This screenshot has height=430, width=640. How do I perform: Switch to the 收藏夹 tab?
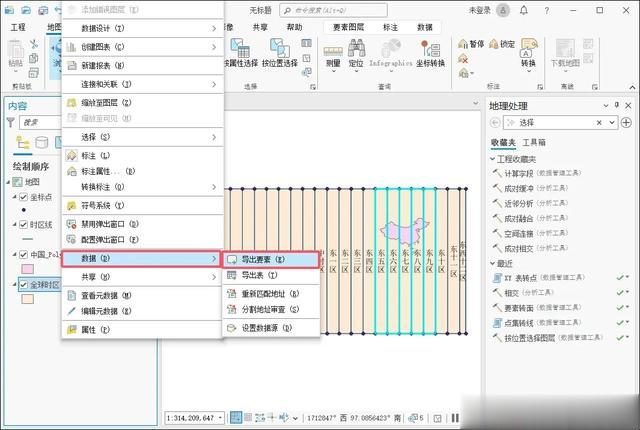(503, 142)
